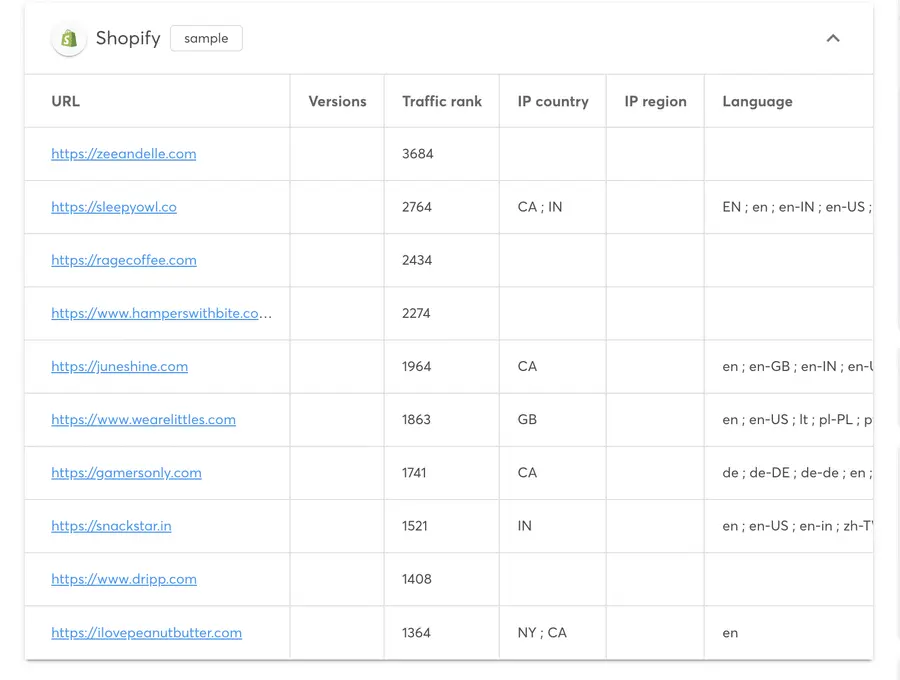Viewport: 900px width, 680px height.
Task: Select the Language column header
Action: pyautogui.click(x=757, y=101)
